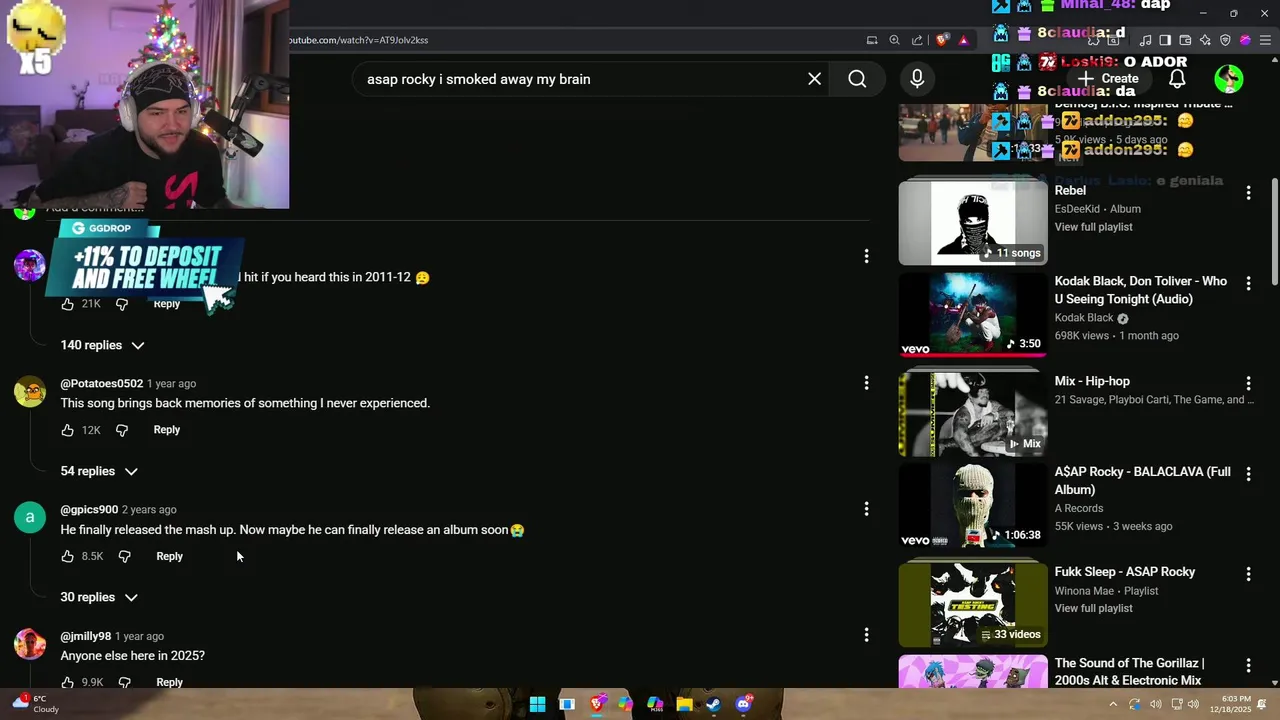The height and width of the screenshot is (720, 1280).
Task: Open the Rebel album thumbnail
Action: pos(973,222)
